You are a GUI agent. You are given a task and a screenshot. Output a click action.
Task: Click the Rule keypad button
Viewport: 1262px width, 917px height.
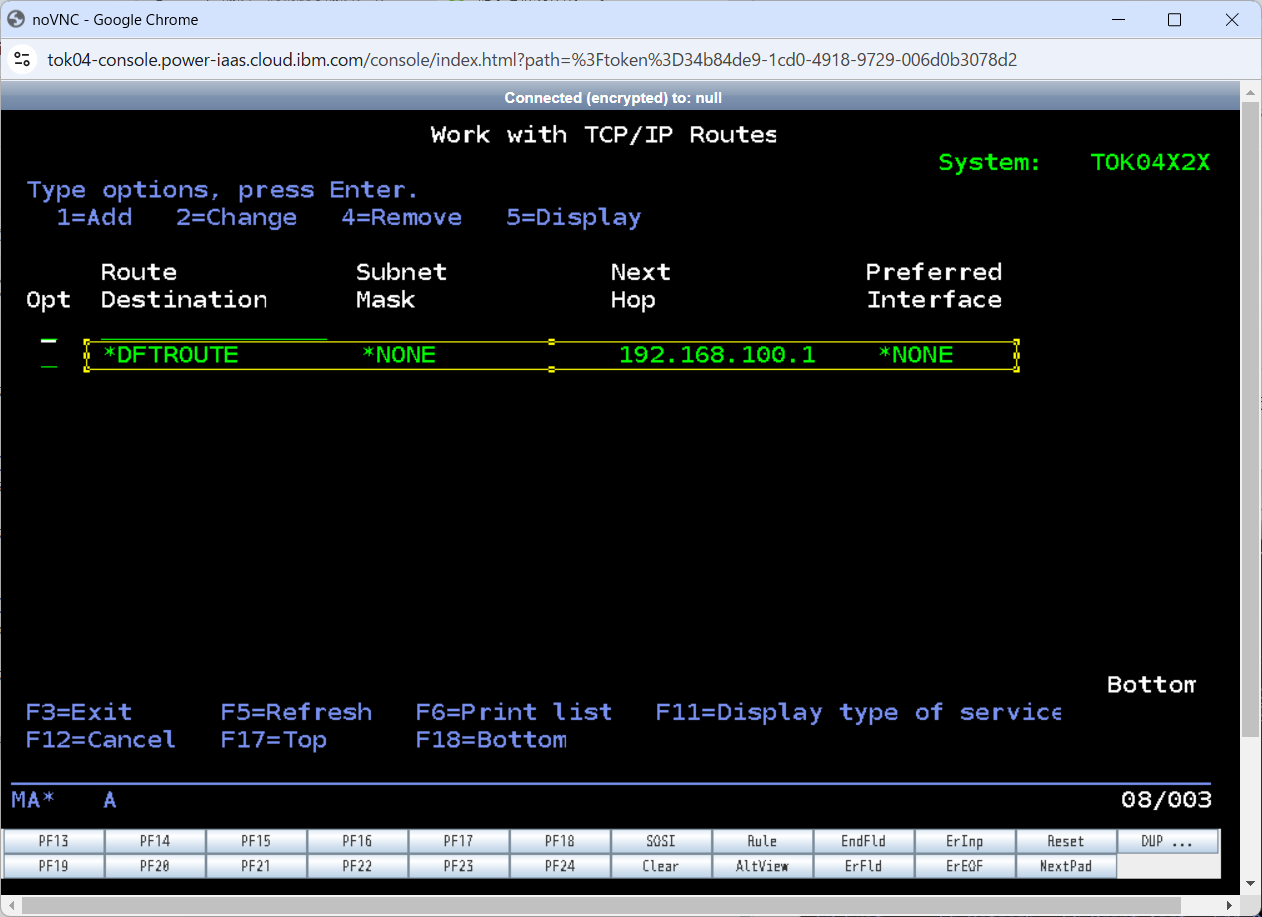(762, 841)
